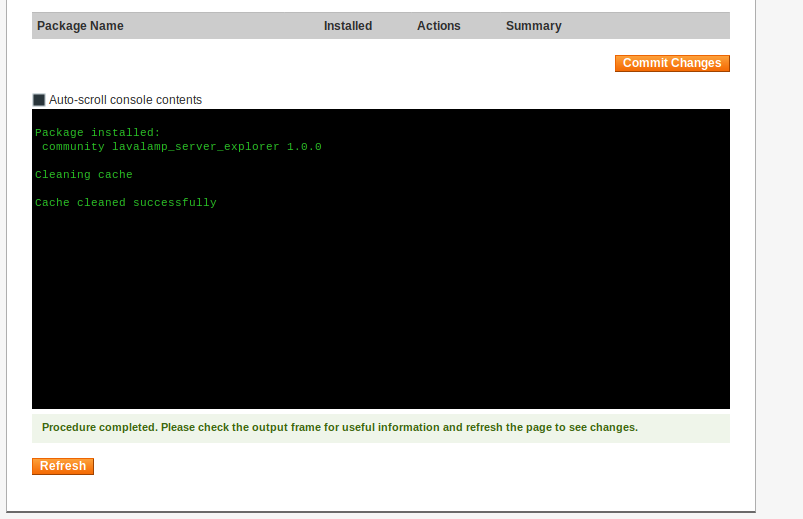The image size is (803, 519).
Task: Toggle the Auto-scroll console contents checkbox
Action: click(39, 100)
